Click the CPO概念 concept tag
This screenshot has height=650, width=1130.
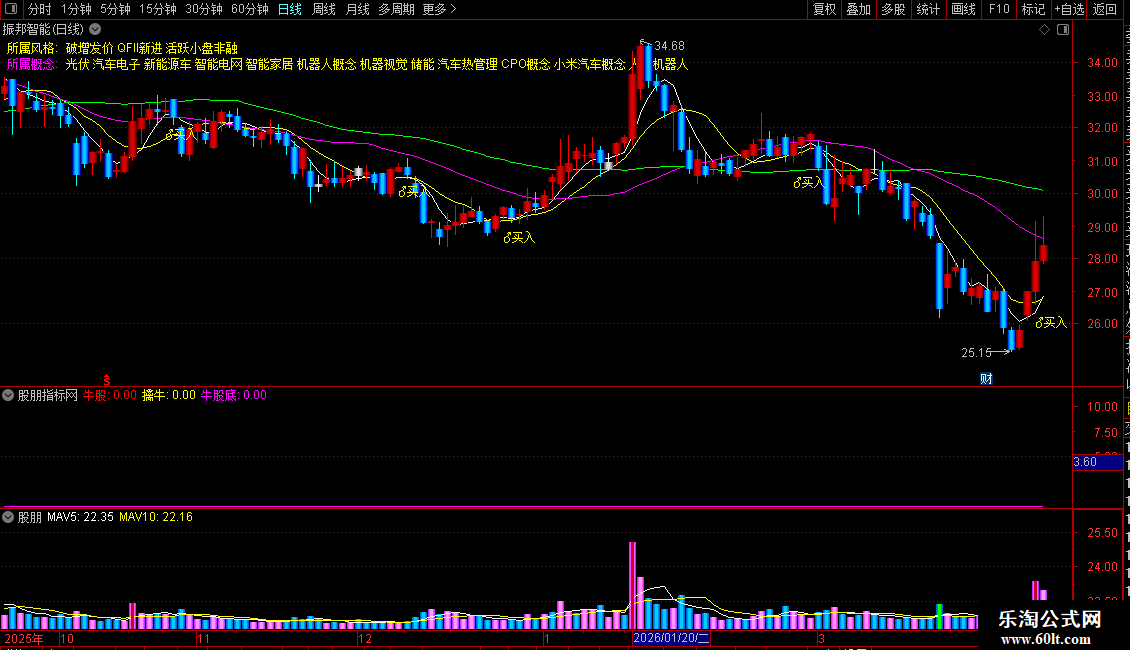point(525,64)
